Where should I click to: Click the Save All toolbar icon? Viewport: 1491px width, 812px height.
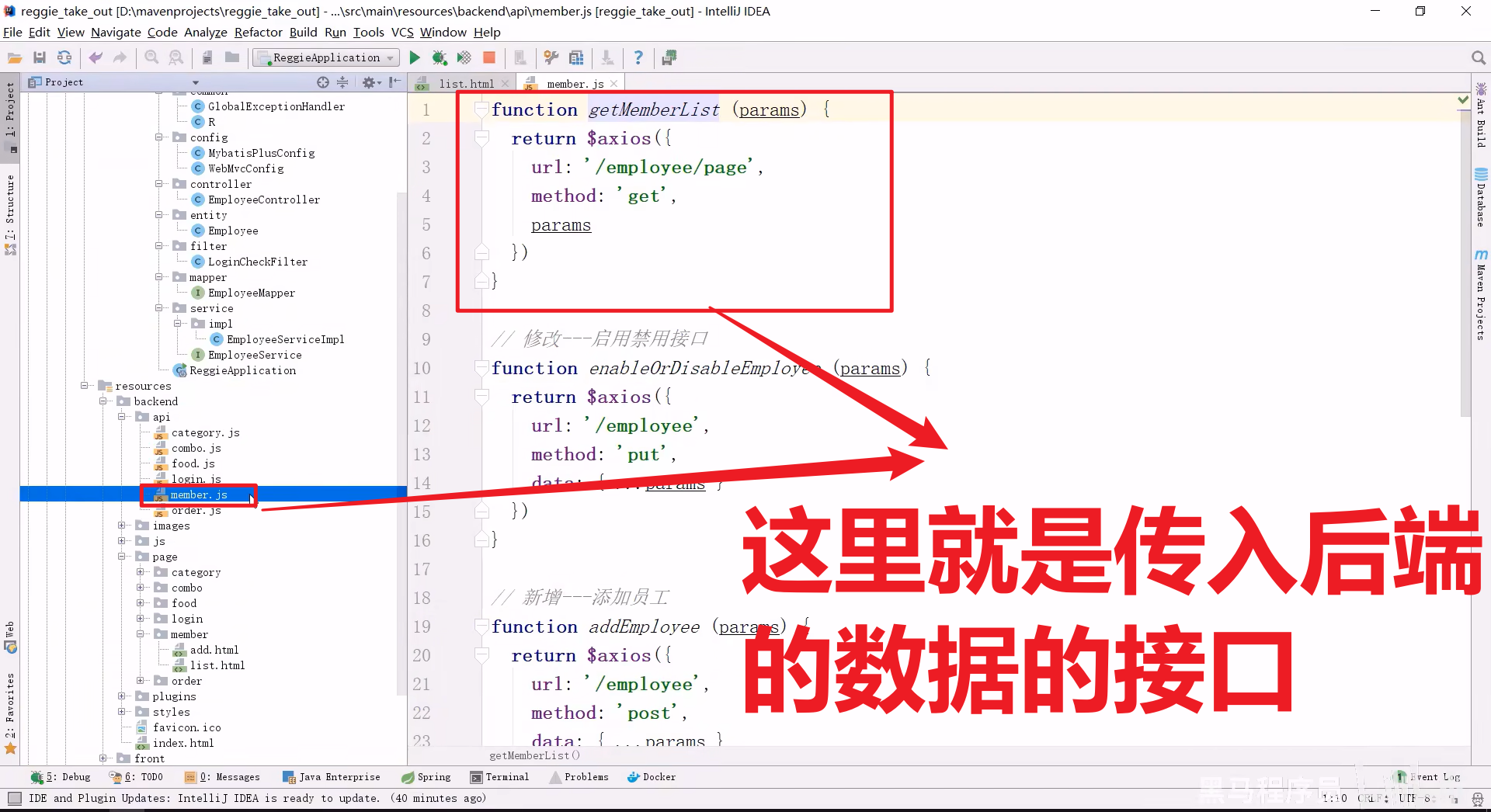40,58
